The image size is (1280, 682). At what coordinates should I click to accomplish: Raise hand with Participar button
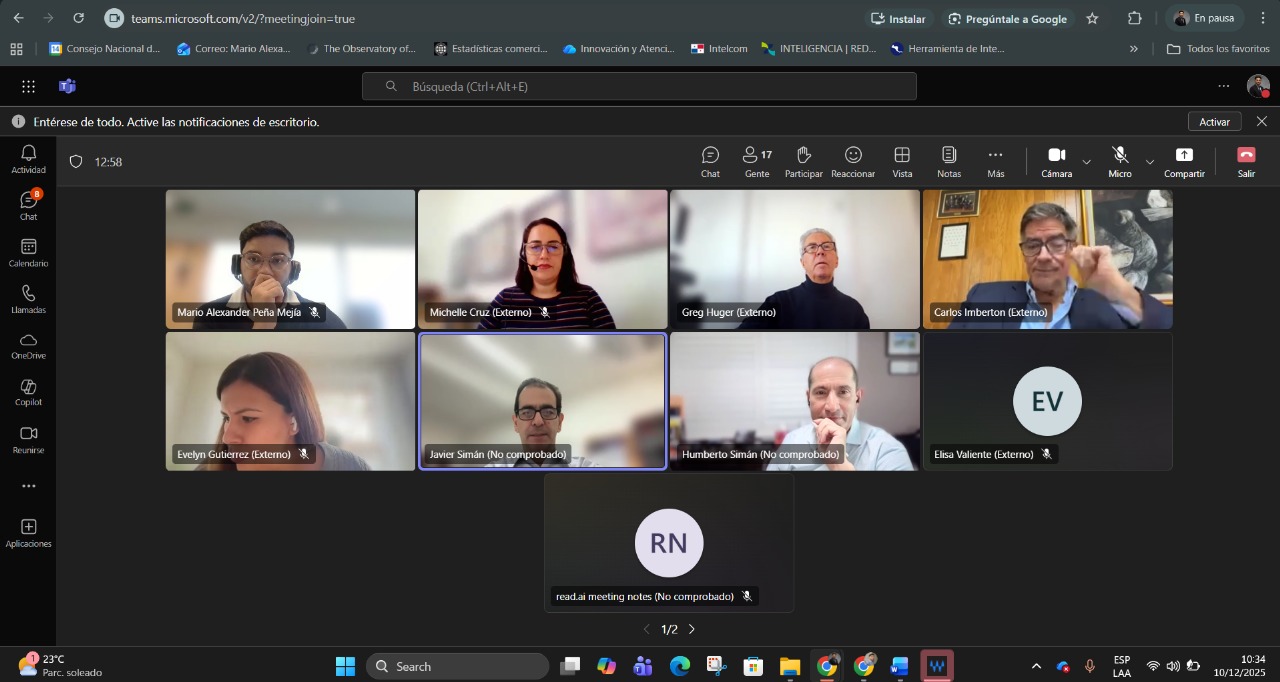click(x=803, y=161)
